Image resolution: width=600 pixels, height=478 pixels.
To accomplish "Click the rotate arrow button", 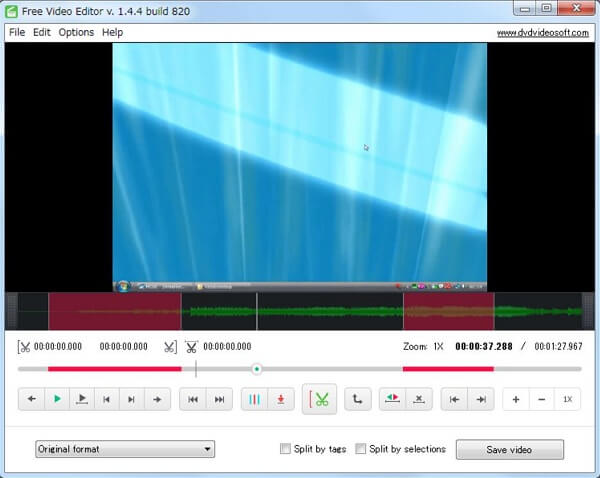I will [x=357, y=399].
